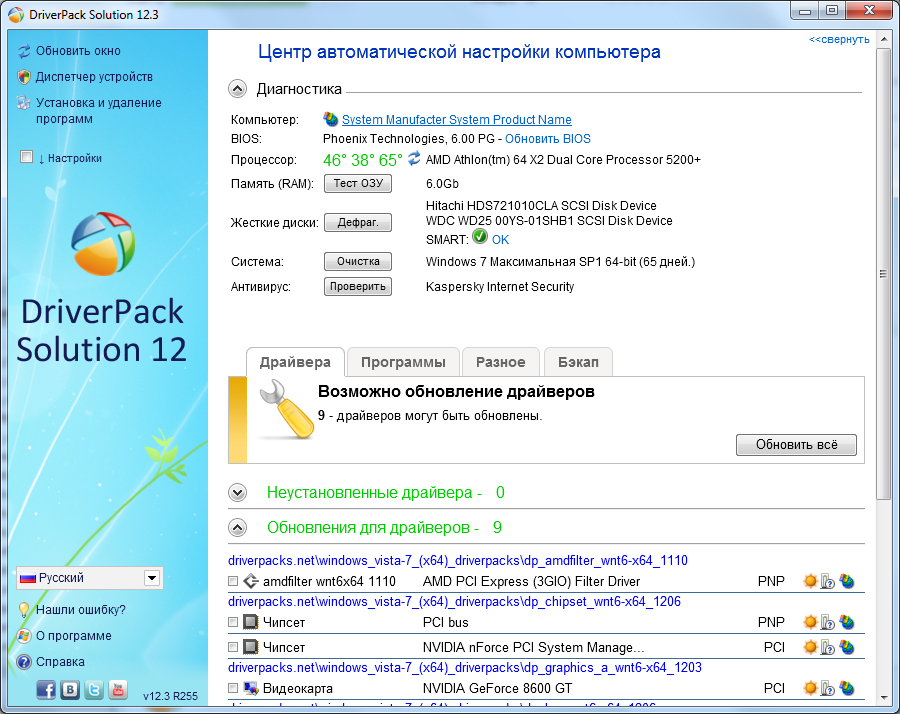Image resolution: width=900 pixels, height=714 pixels.
Task: Open device info icon in the GeForce 8600 GT row
Action: tap(828, 688)
